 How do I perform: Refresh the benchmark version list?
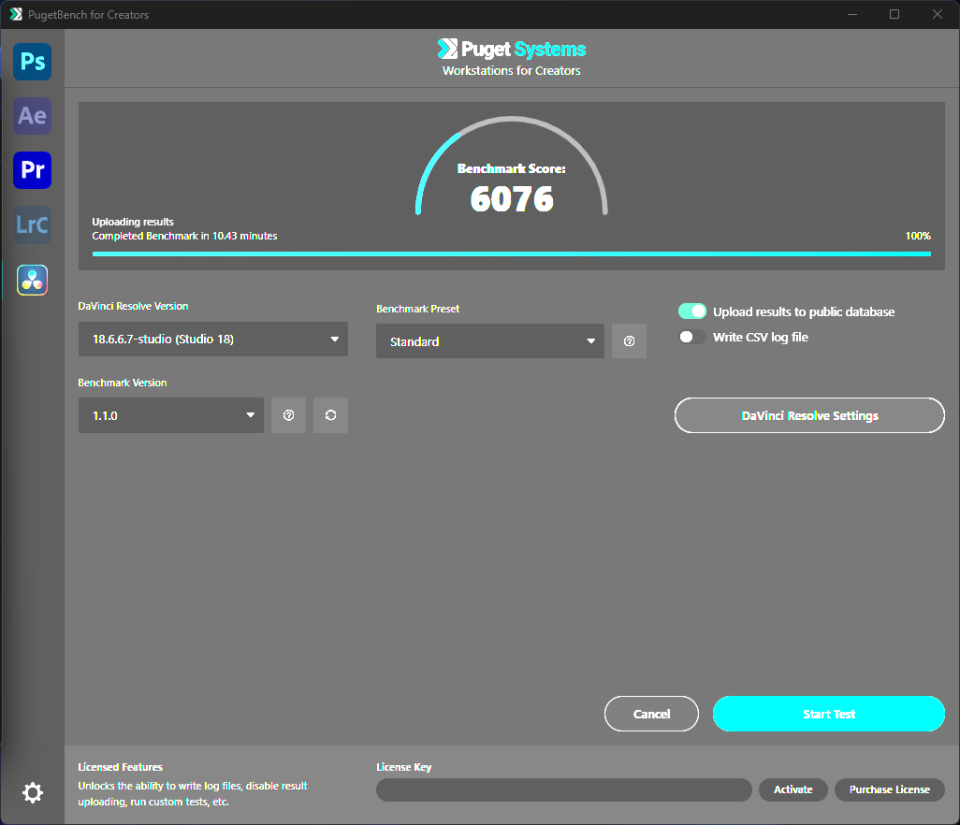331,415
